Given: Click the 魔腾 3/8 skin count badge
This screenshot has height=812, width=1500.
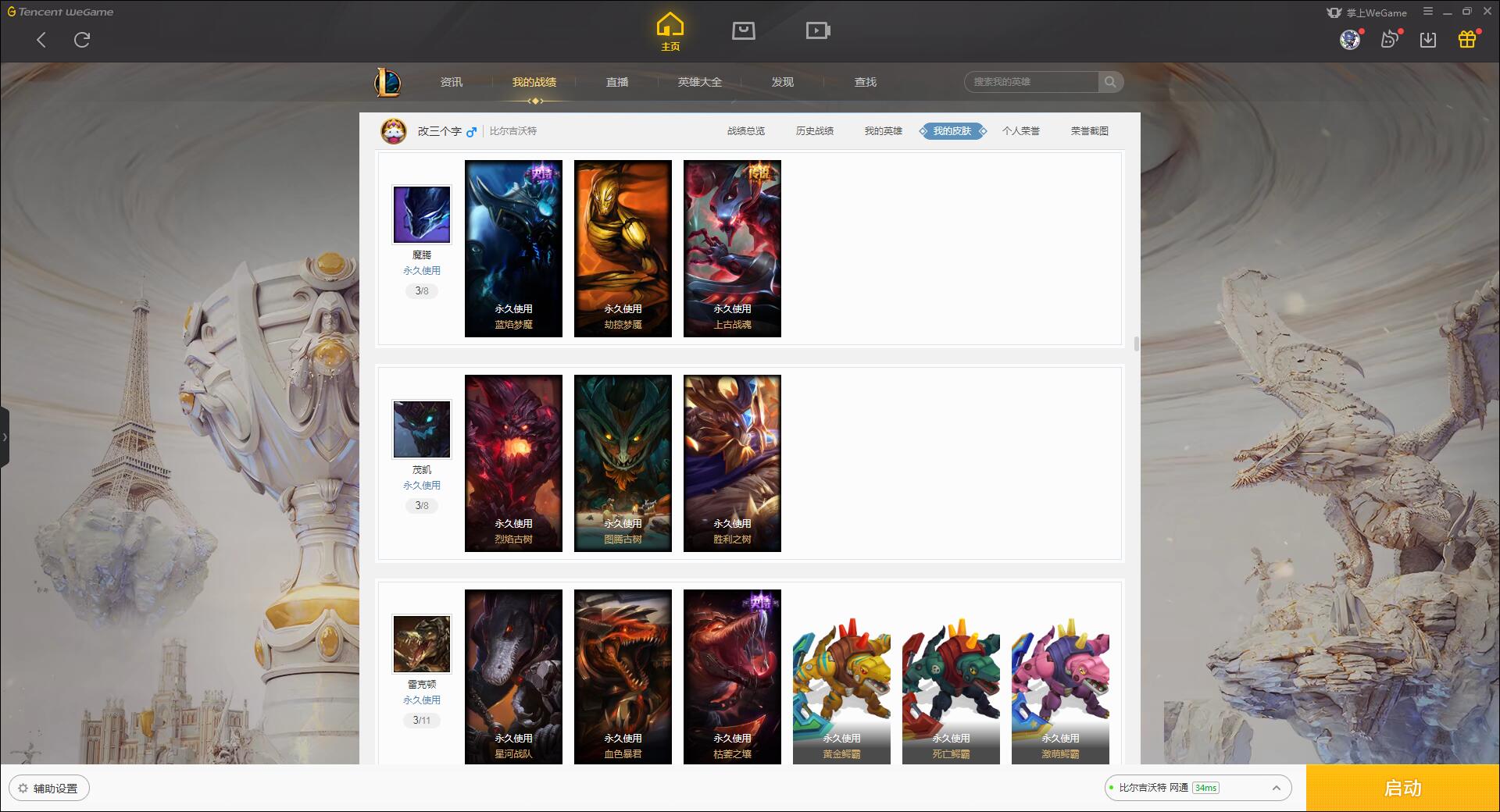Looking at the screenshot, I should click(x=422, y=291).
